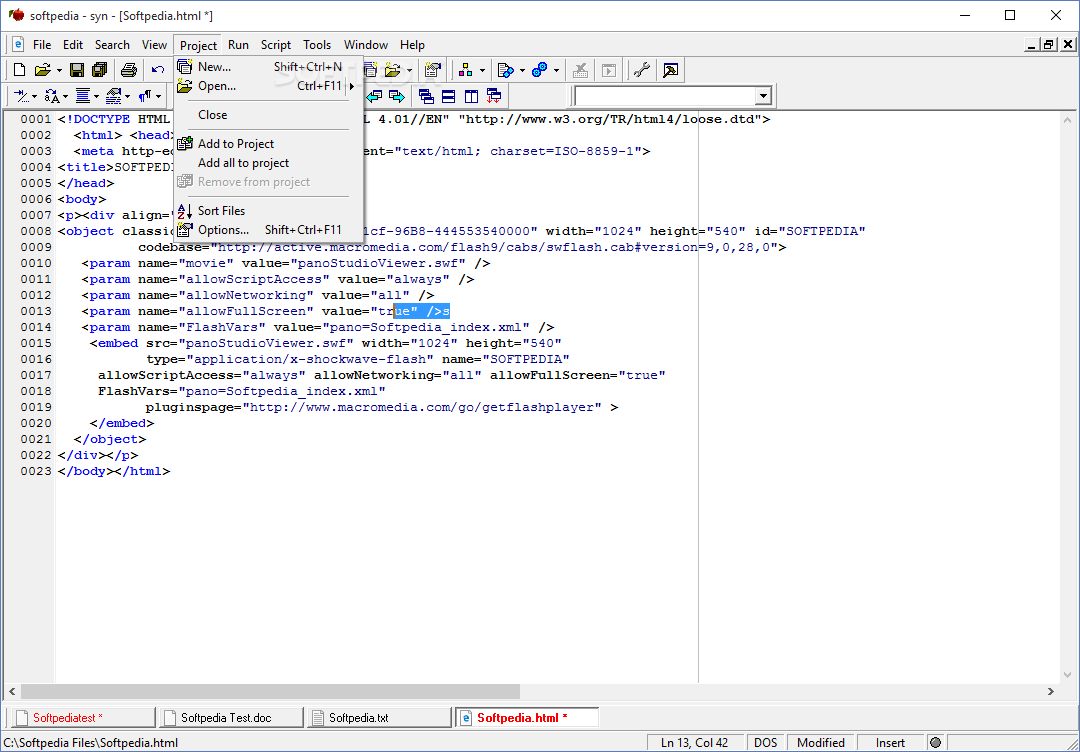Switch to the Softpedia.html * tab
The image size is (1080, 752).
point(527,718)
